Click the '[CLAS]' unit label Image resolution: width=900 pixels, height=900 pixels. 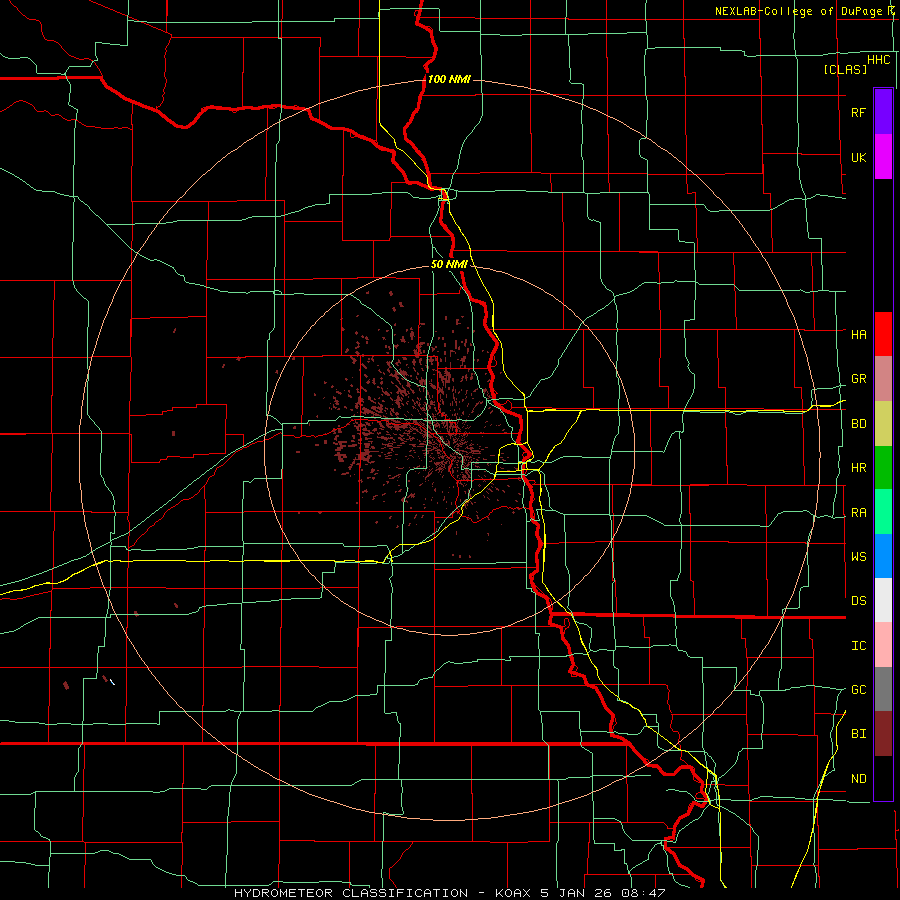tap(845, 70)
